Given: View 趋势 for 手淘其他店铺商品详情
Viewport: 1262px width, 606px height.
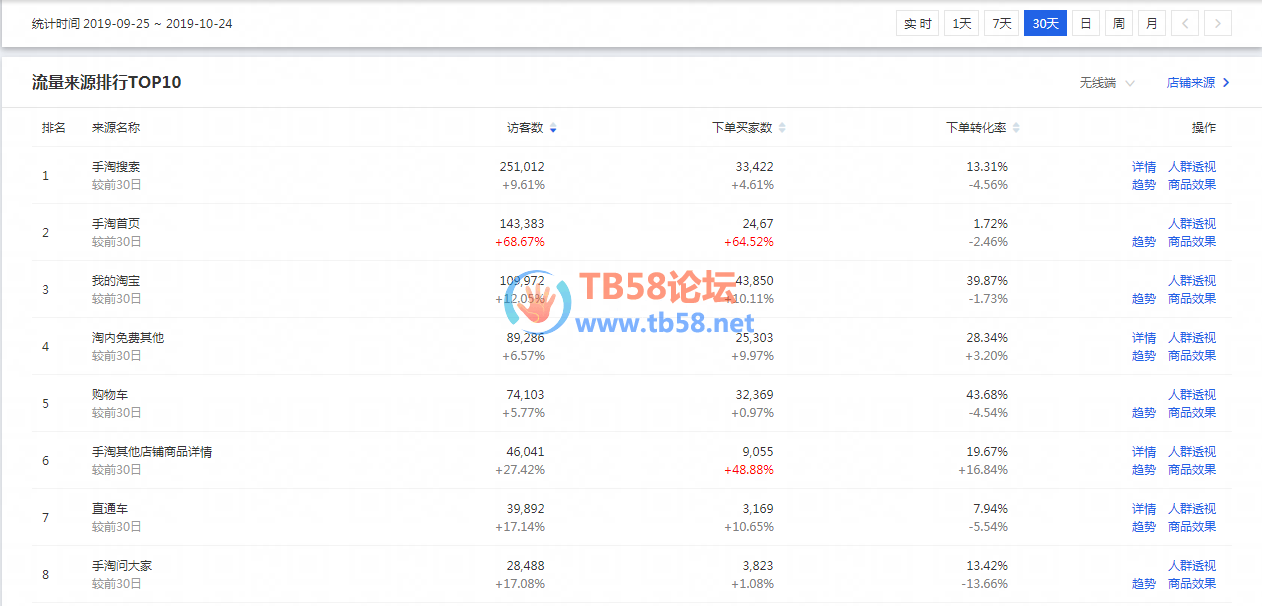Looking at the screenshot, I should [x=1144, y=470].
